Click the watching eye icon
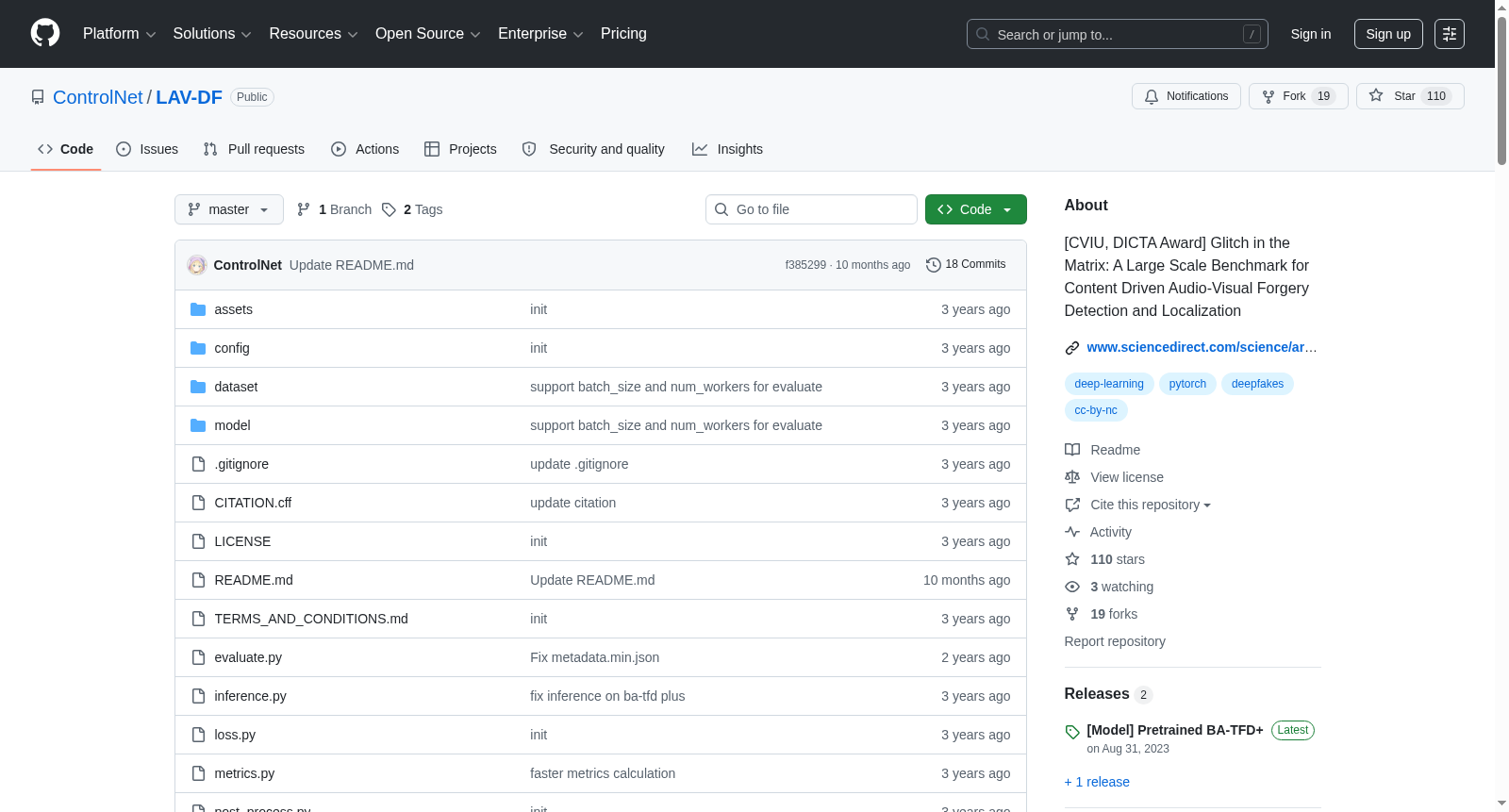 1072,587
